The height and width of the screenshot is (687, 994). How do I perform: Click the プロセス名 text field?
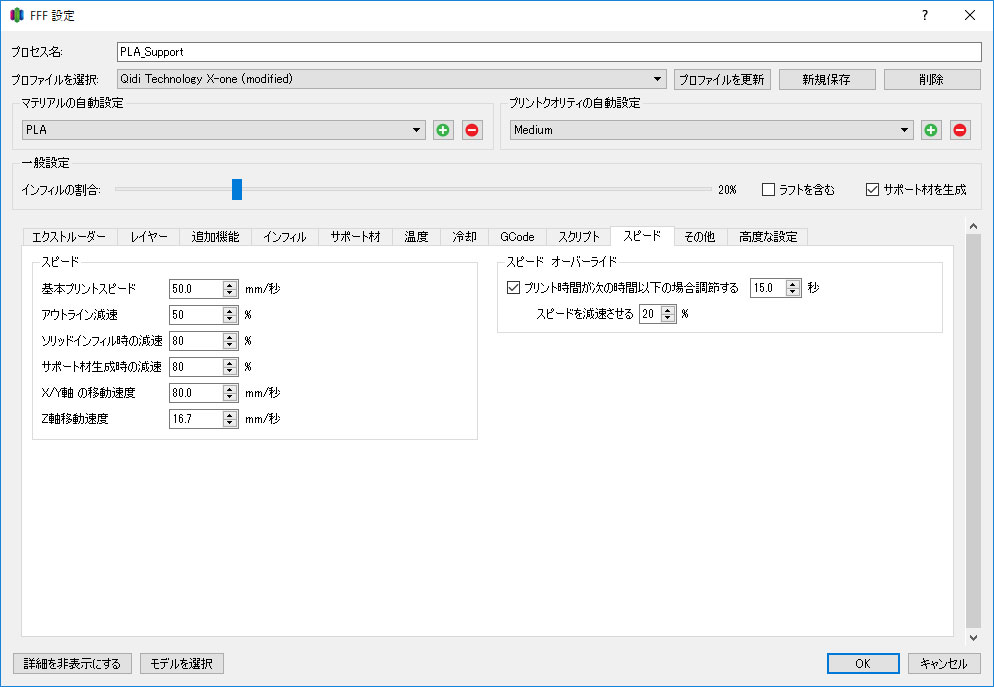click(x=548, y=52)
